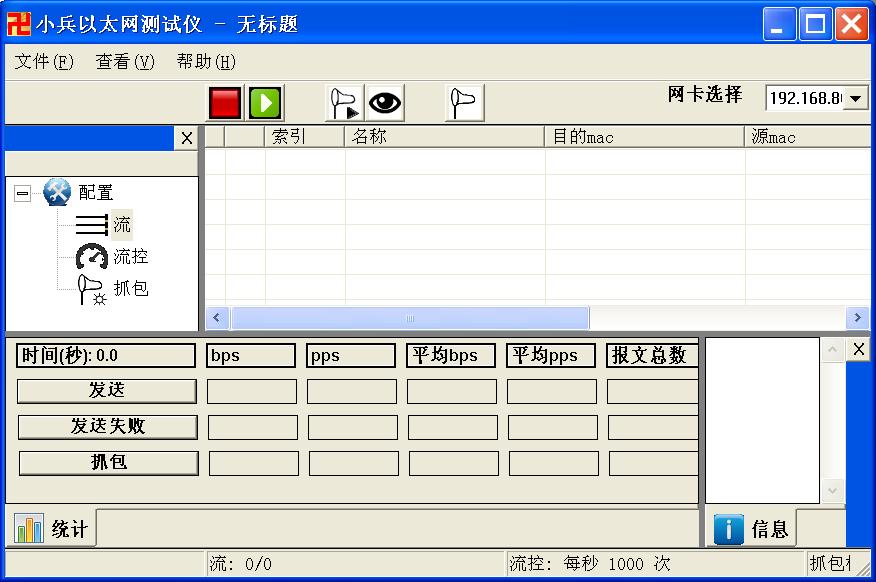Close the left configuration panel
The image size is (876, 582).
tap(187, 138)
